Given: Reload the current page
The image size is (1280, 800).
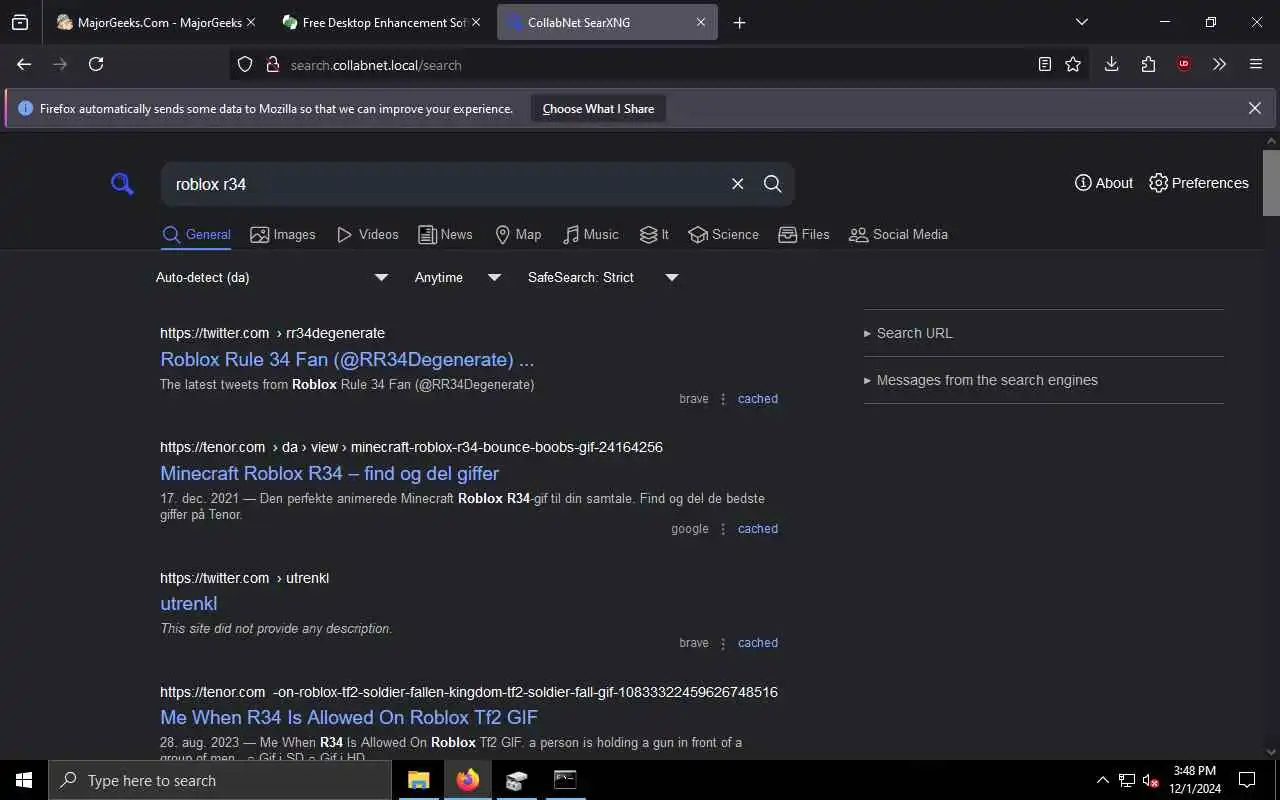Looking at the screenshot, I should (96, 64).
